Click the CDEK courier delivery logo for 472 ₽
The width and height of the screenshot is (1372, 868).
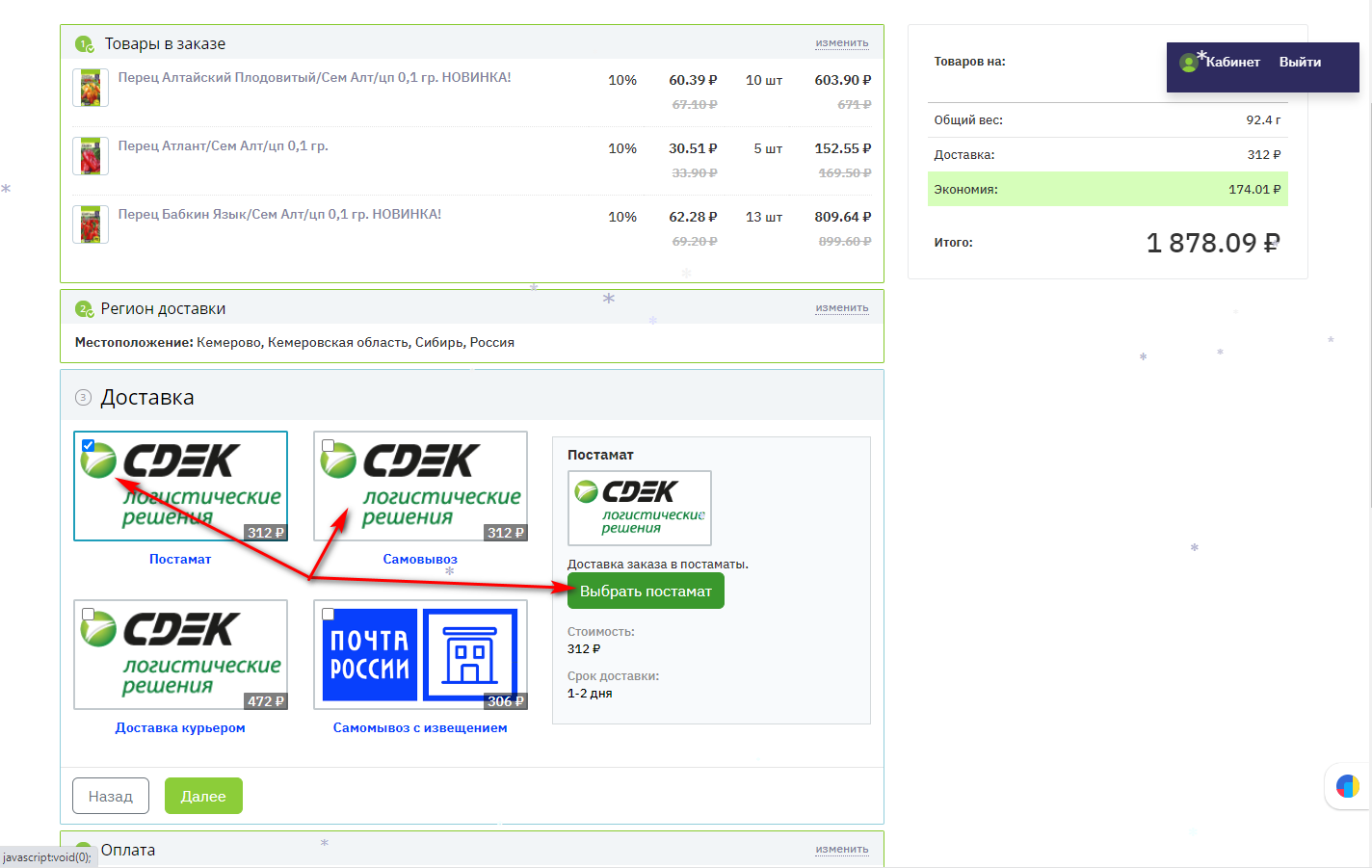(181, 655)
